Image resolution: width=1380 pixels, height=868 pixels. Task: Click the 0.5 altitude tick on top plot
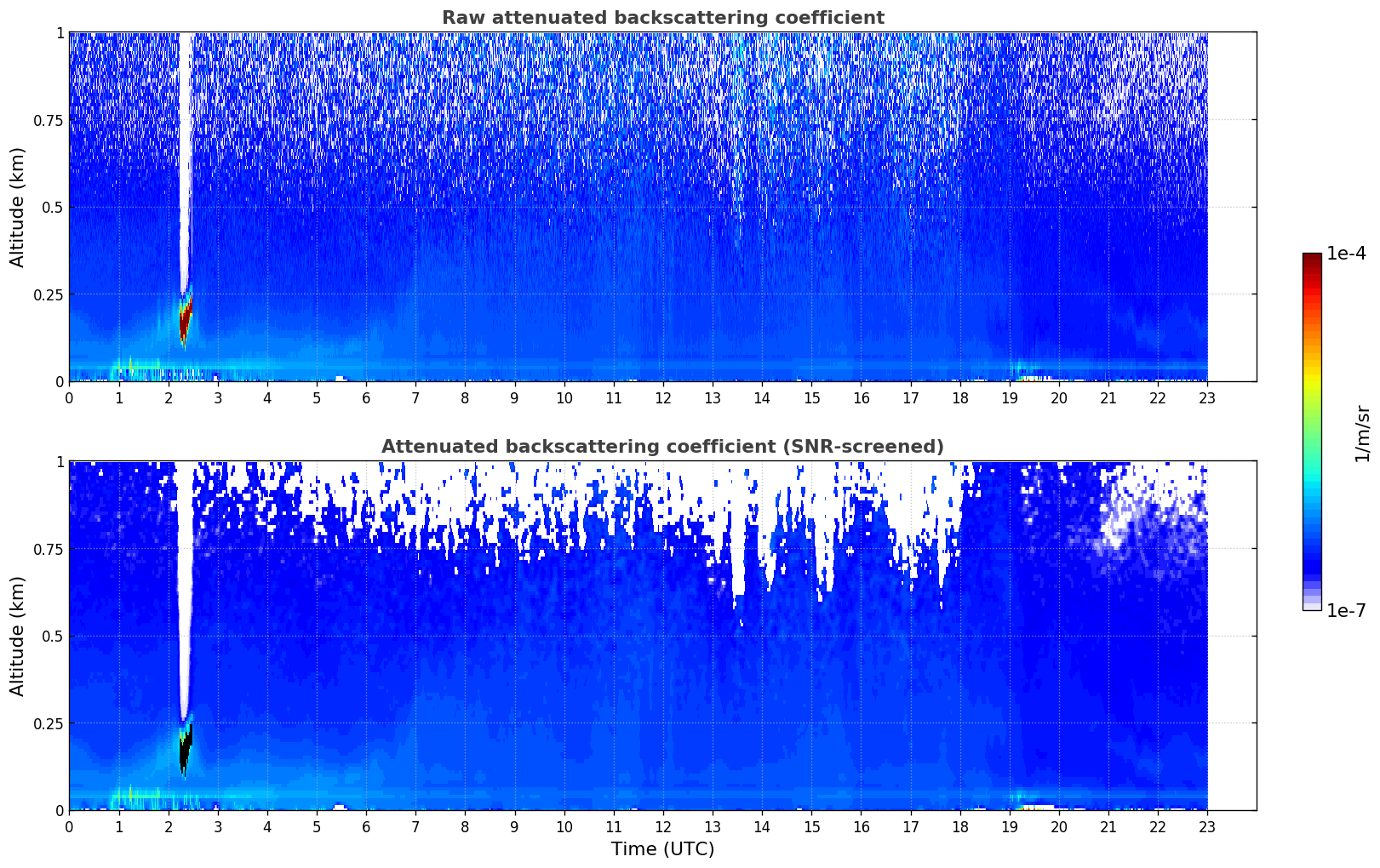[x=52, y=207]
